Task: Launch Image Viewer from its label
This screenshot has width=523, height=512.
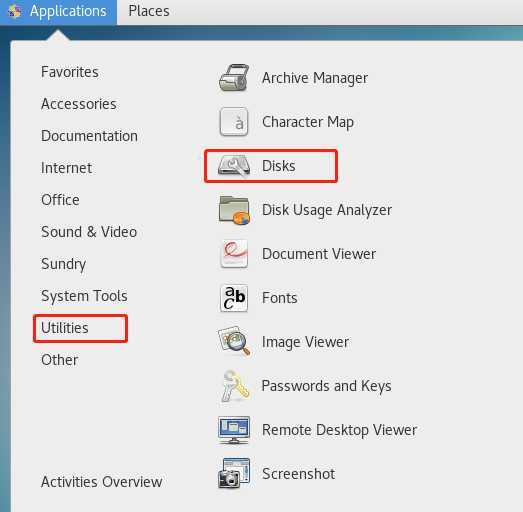Action: 305,342
